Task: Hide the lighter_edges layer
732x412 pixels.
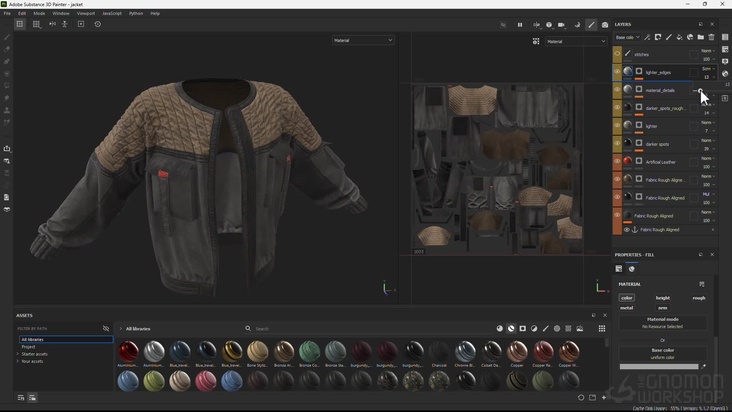Action: tap(617, 72)
